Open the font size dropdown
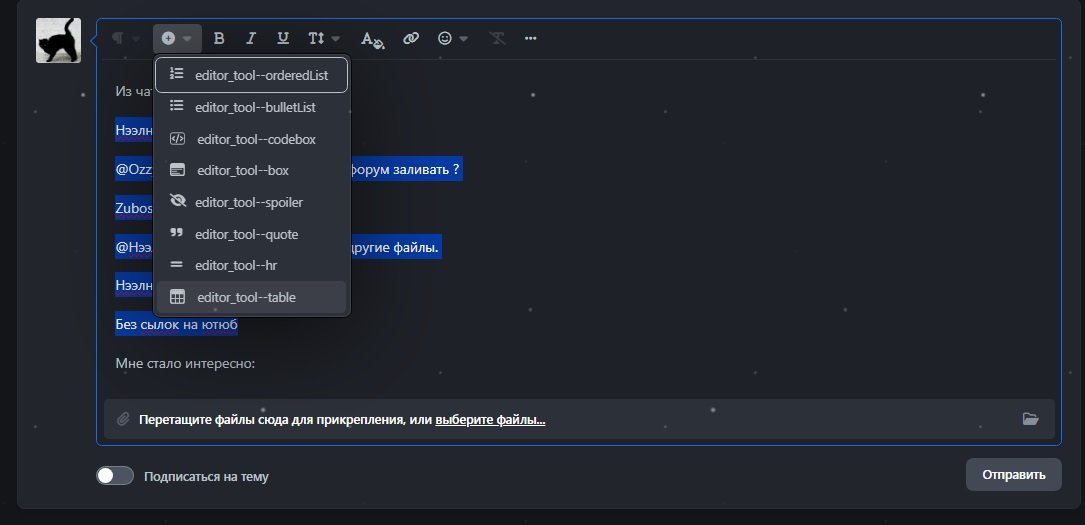Image resolution: width=1085 pixels, height=525 pixels. pyautogui.click(x=324, y=38)
